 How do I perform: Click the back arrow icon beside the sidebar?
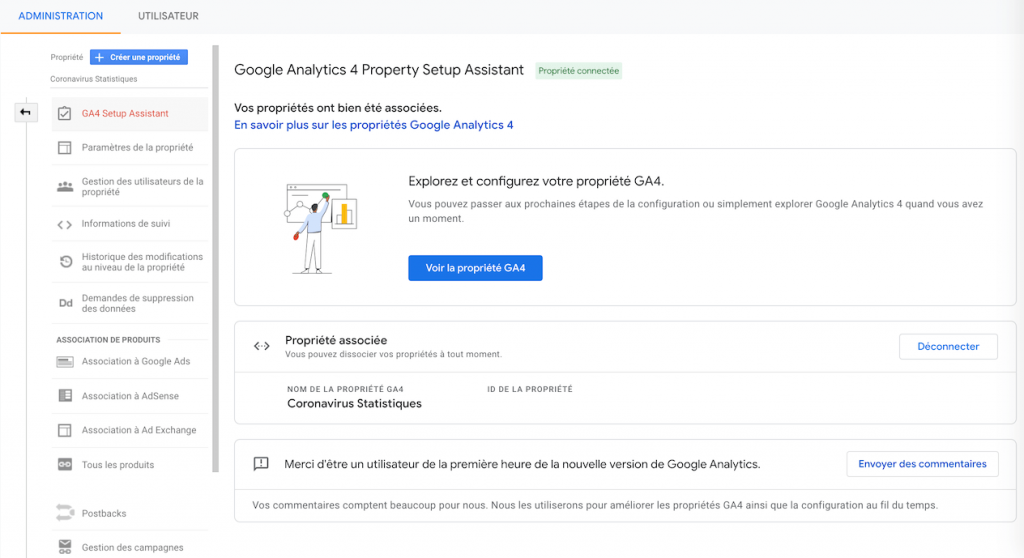pyautogui.click(x=25, y=112)
